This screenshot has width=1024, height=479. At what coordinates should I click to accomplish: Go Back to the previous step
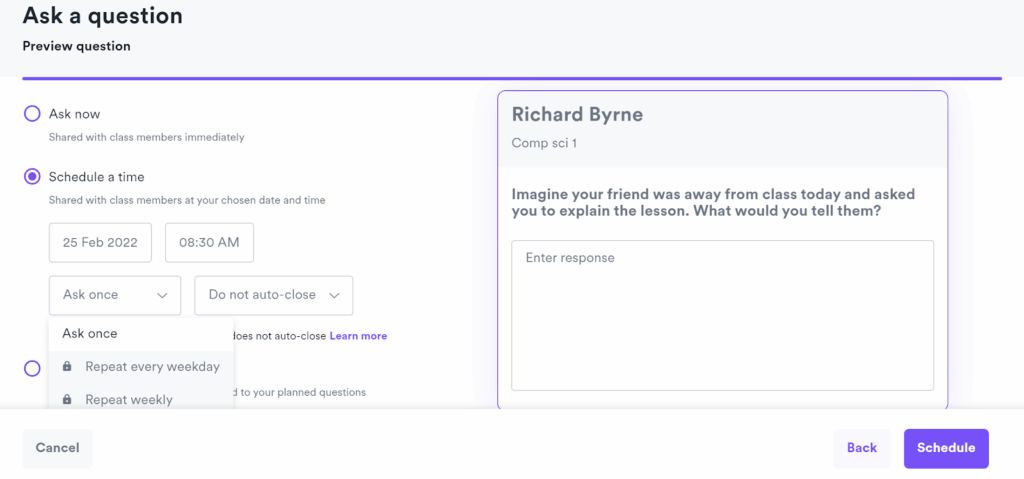tap(861, 448)
